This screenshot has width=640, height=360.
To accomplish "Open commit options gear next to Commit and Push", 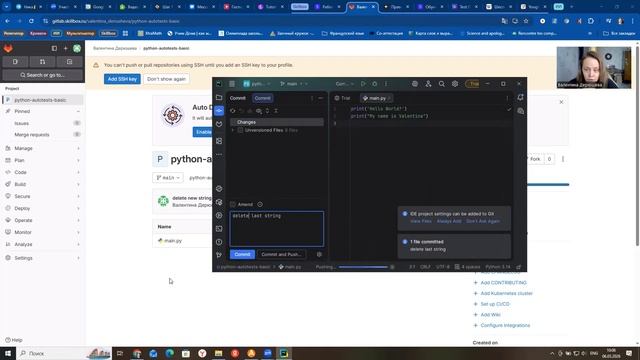I will 319,254.
